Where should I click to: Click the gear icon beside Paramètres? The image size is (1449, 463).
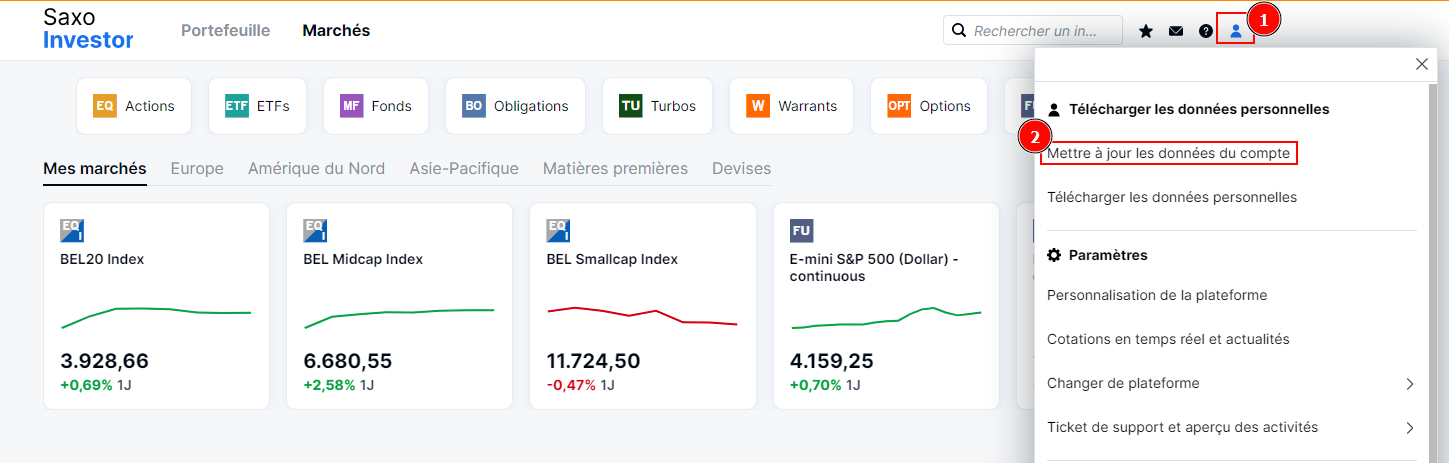point(1054,255)
